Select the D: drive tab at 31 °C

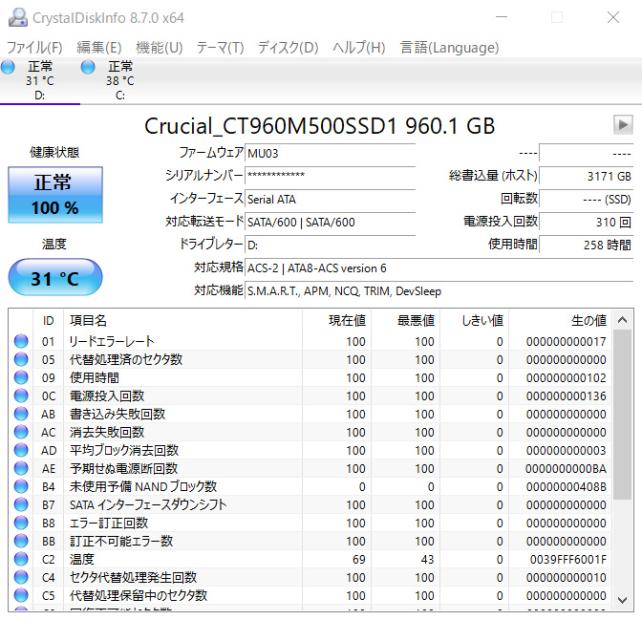40,81
